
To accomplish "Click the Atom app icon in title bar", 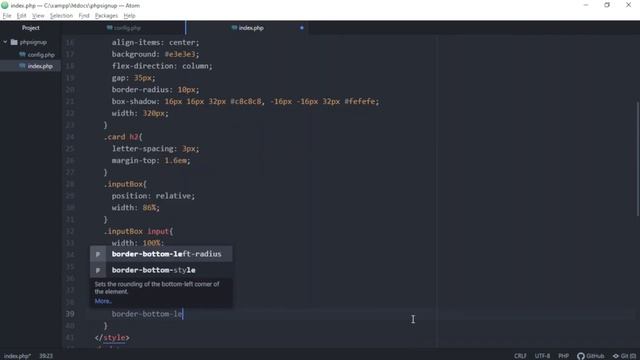I will coord(4,5).
